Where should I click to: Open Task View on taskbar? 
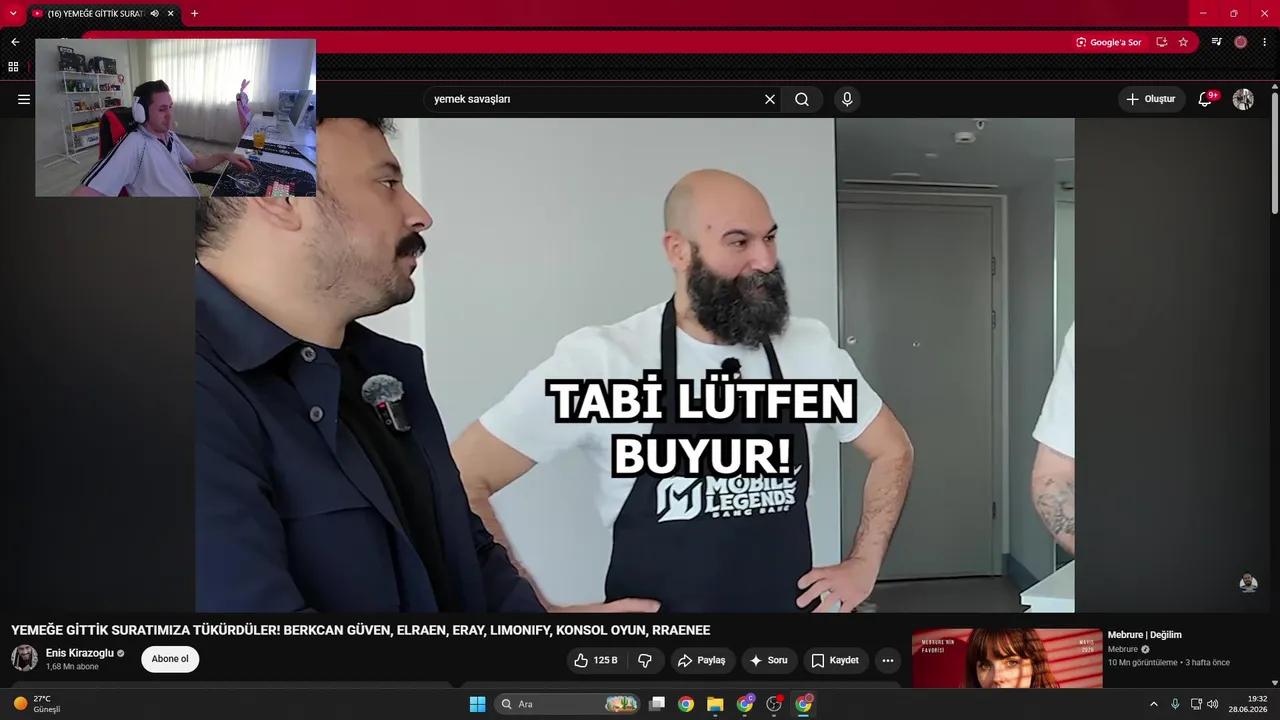(657, 704)
